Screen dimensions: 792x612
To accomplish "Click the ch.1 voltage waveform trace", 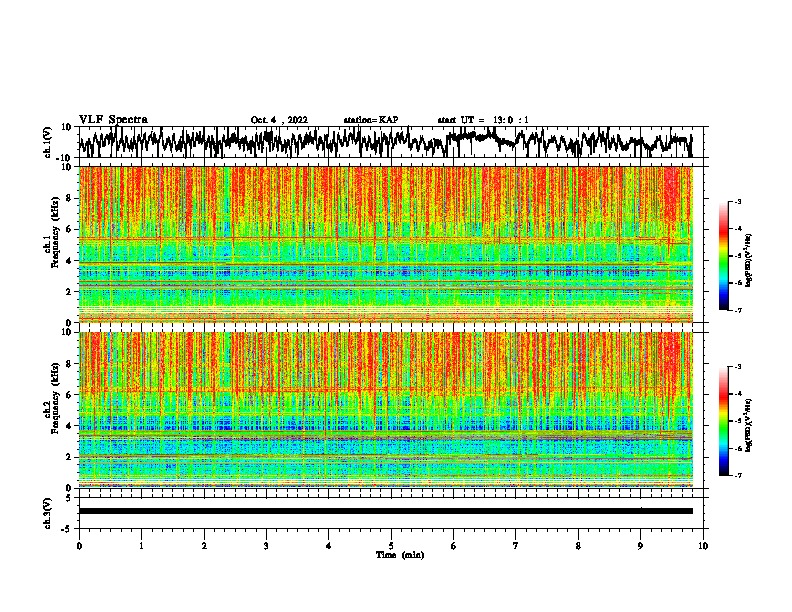I will 385,142.
